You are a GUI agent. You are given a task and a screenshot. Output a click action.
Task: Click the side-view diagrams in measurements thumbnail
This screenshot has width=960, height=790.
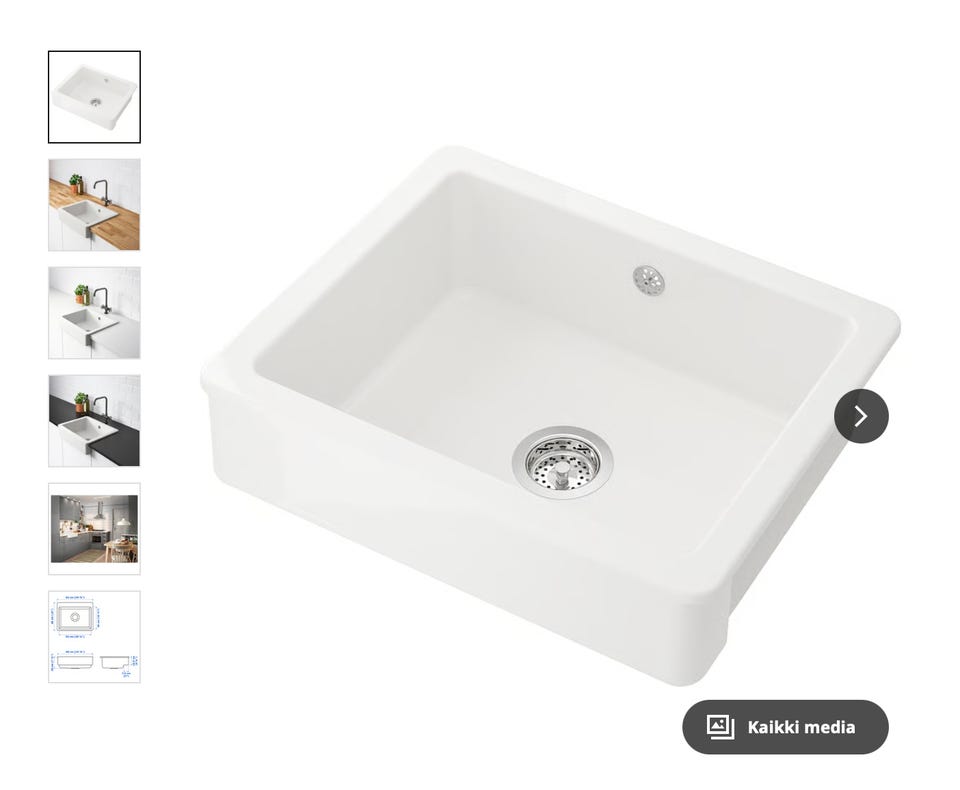pyautogui.click(x=94, y=663)
